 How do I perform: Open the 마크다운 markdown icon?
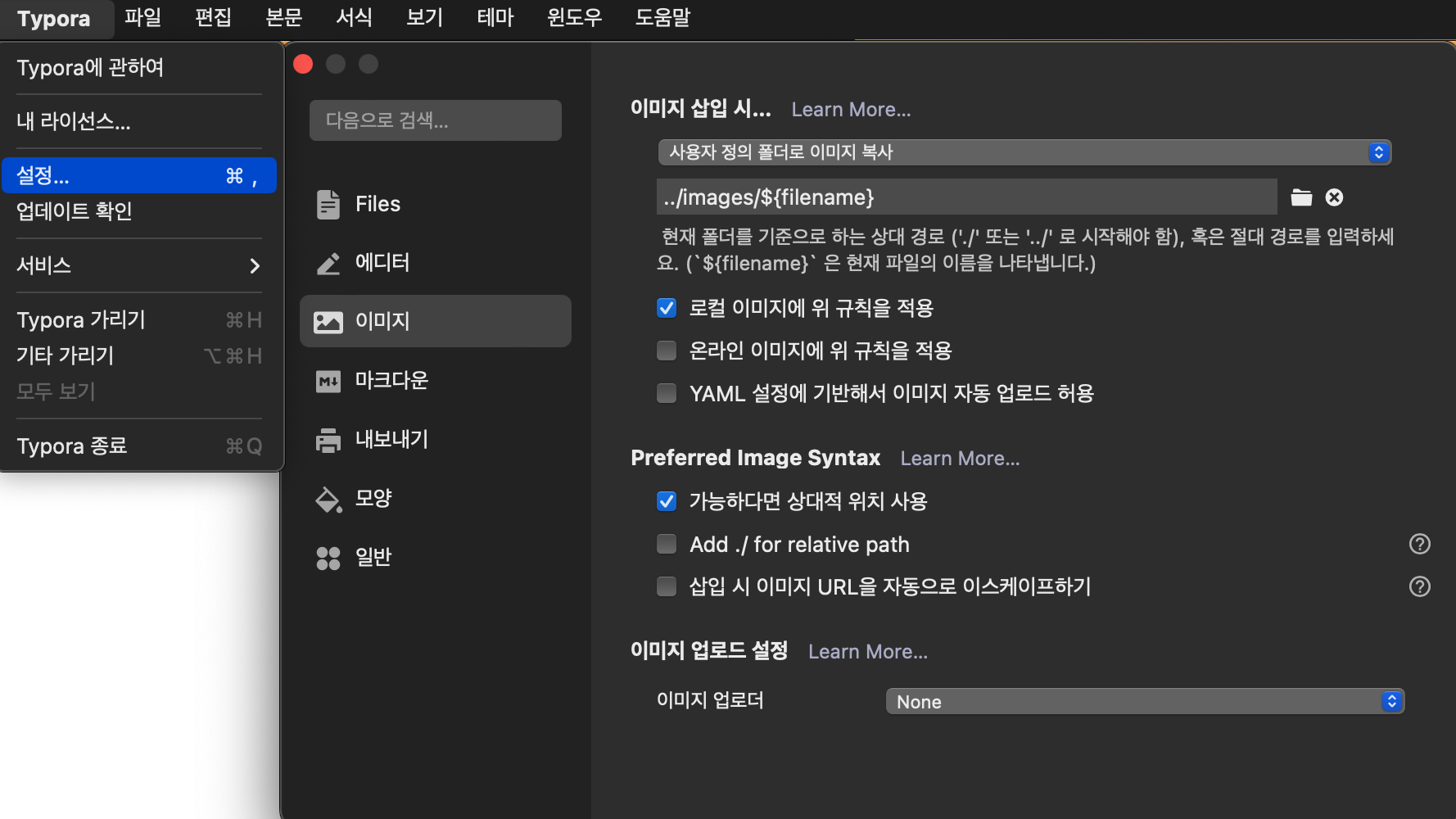[328, 381]
